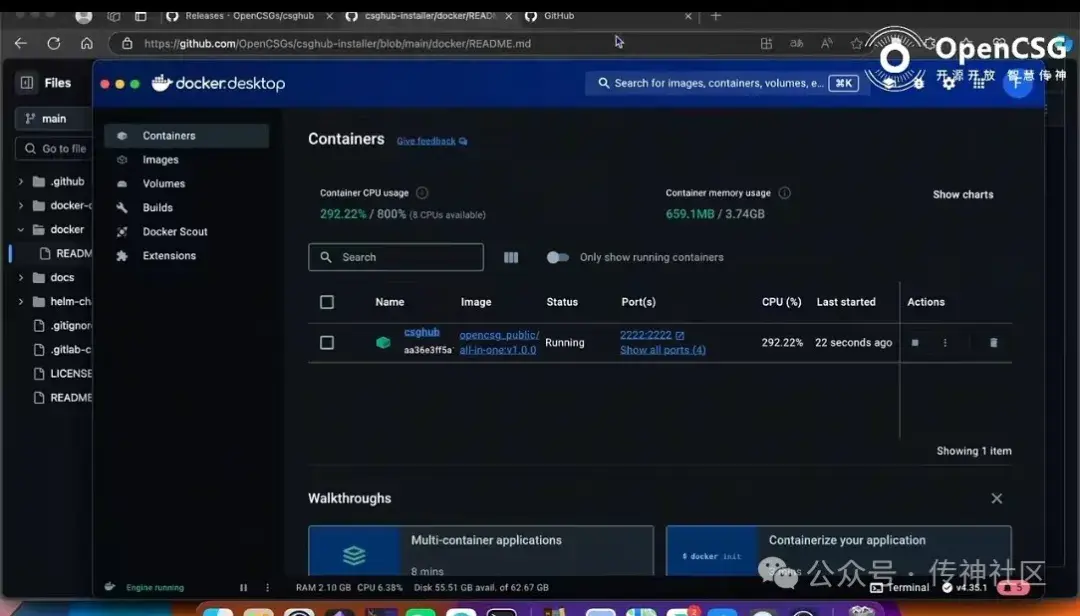Stop the csghub container via Actions square icon
The height and width of the screenshot is (616, 1080).
coord(914,342)
